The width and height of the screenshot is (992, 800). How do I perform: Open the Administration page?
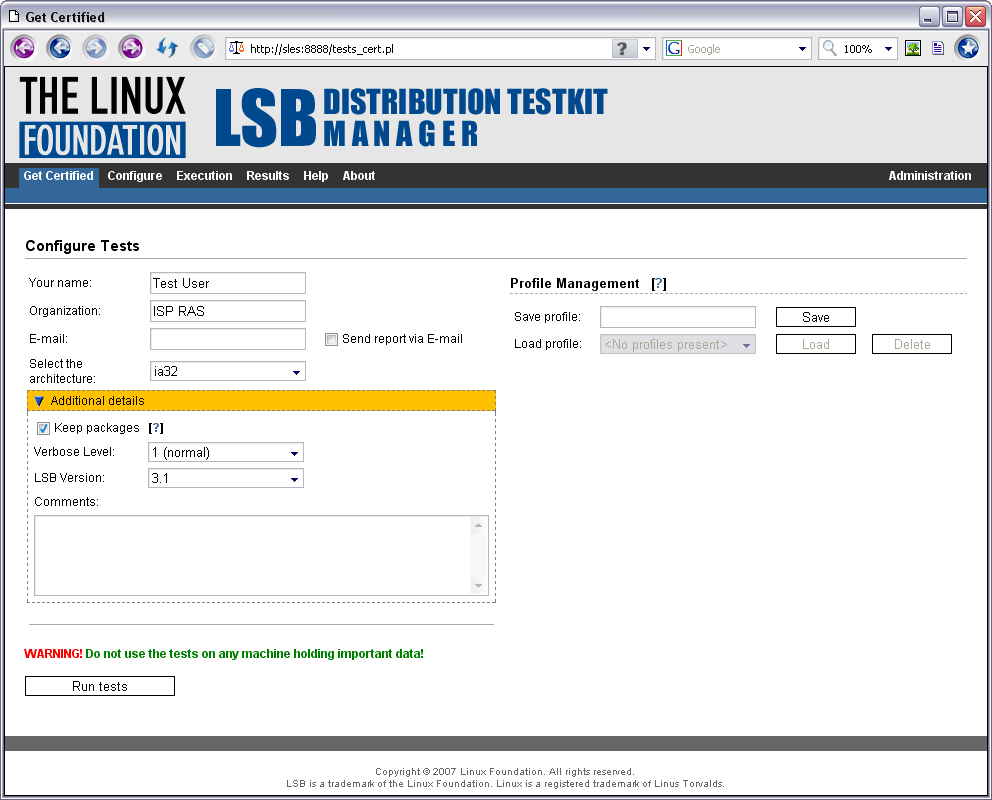929,176
